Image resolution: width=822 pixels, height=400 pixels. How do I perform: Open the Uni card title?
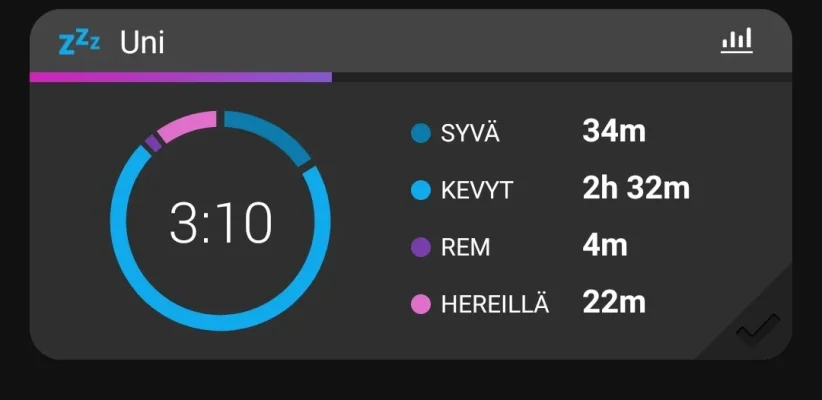[x=142, y=43]
